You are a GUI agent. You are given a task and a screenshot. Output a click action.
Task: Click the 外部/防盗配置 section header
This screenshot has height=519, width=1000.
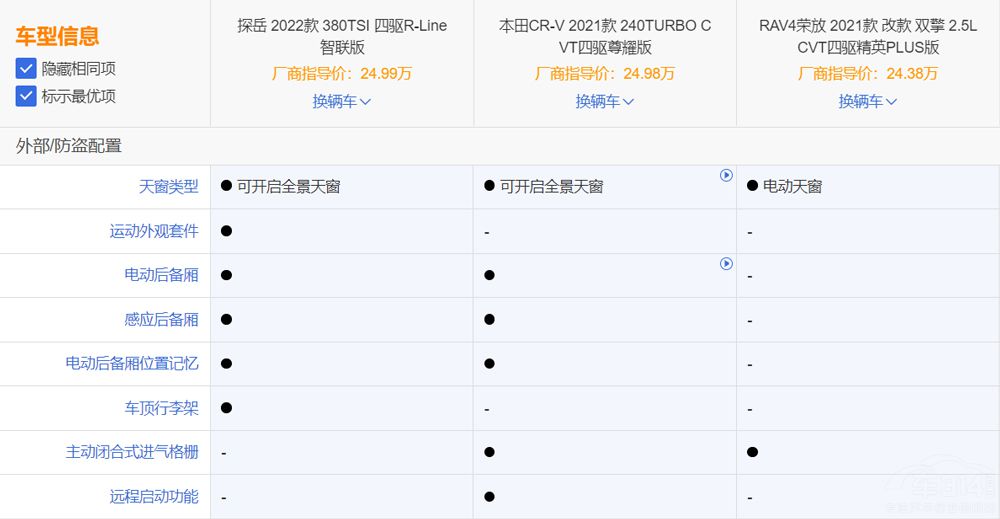(x=69, y=146)
